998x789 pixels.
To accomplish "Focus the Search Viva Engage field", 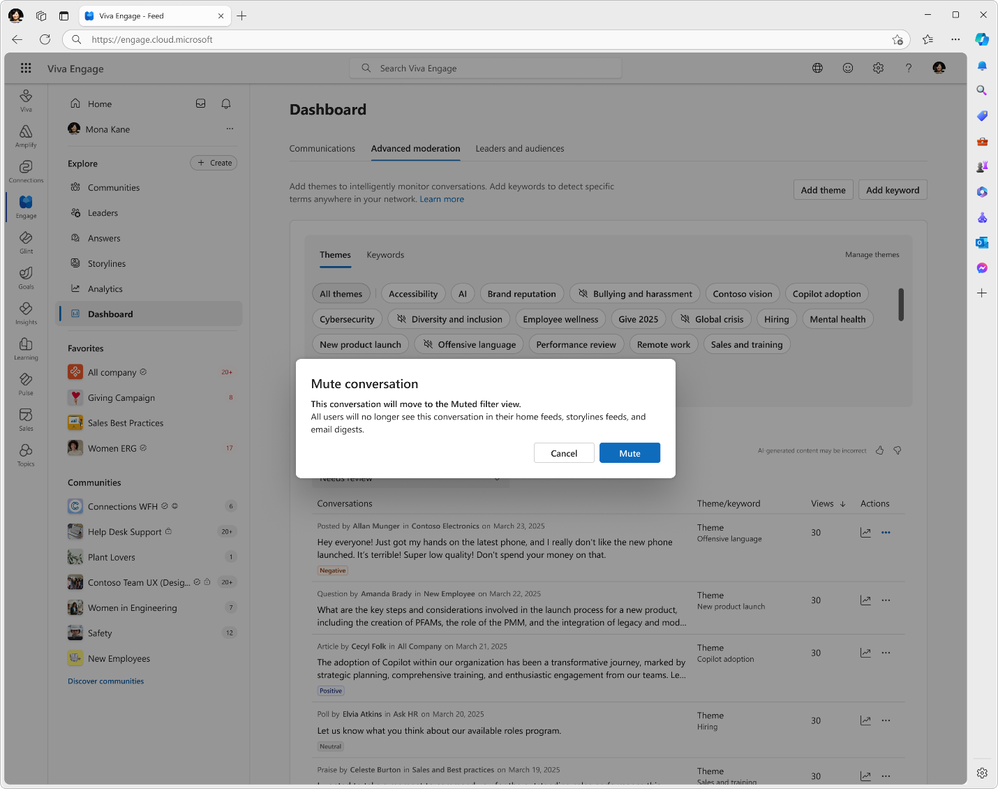I will pyautogui.click(x=486, y=68).
